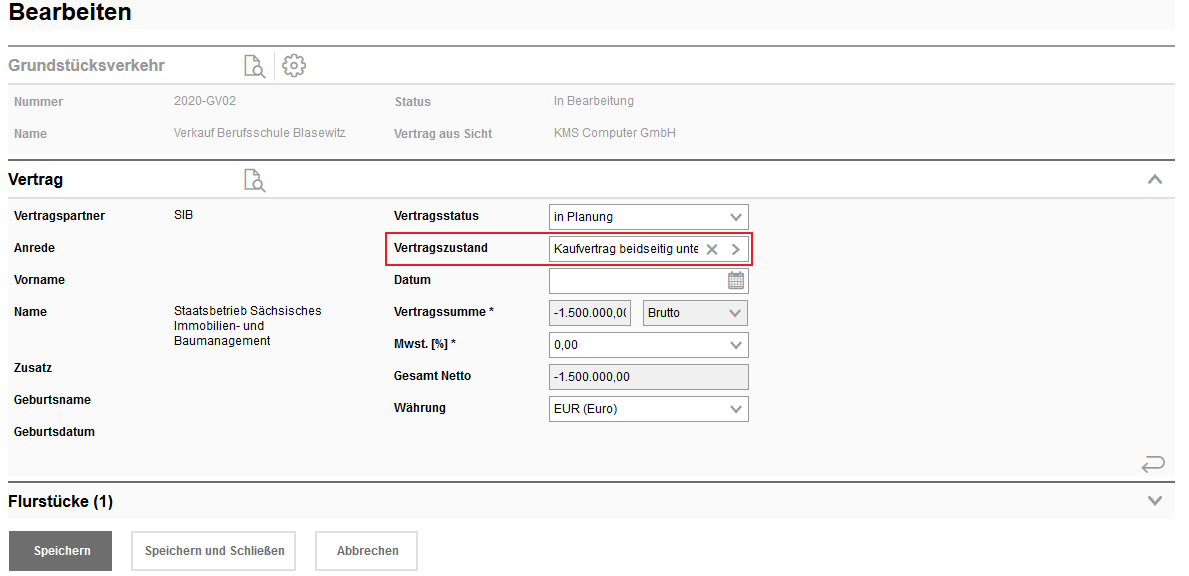Click the Vertragssumme amount field
The image size is (1189, 576).
[x=591, y=313]
